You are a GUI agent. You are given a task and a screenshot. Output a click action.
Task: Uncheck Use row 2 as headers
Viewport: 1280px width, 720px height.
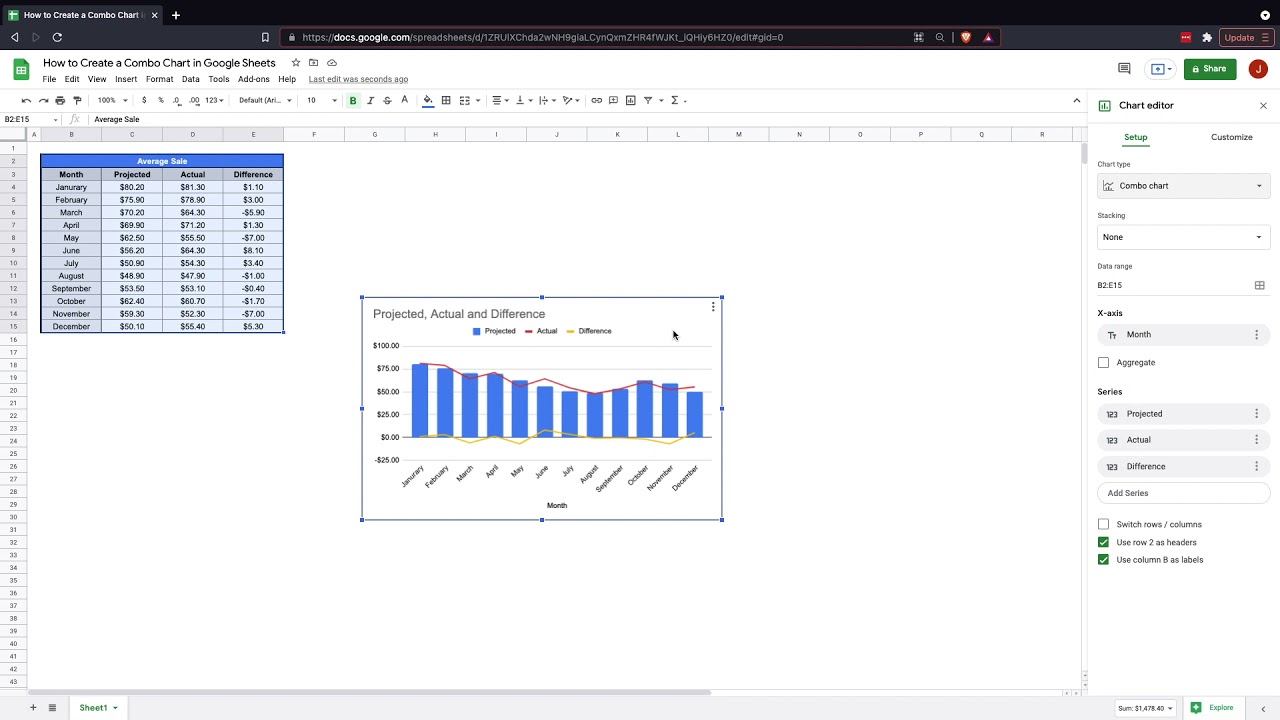point(1104,542)
